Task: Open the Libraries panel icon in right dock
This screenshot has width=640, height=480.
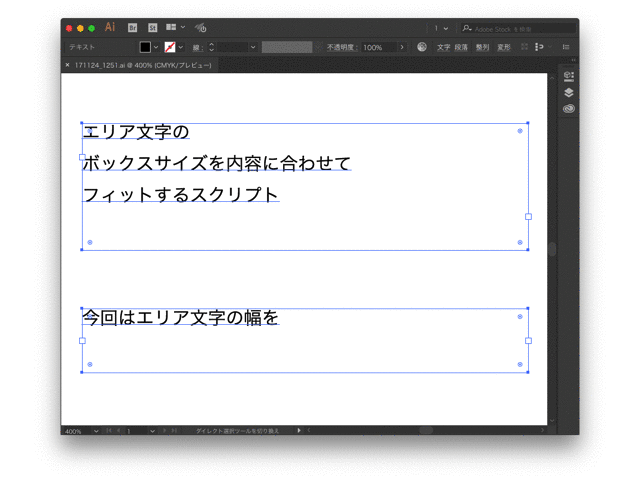Action: (x=569, y=76)
